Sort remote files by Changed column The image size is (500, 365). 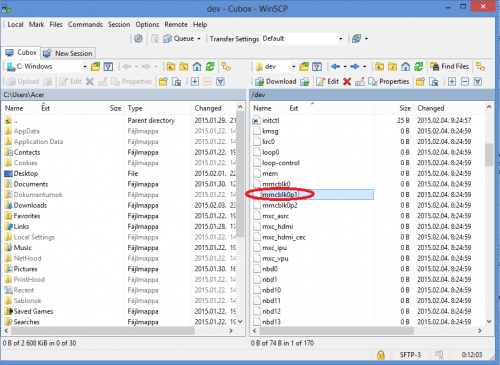[431, 108]
